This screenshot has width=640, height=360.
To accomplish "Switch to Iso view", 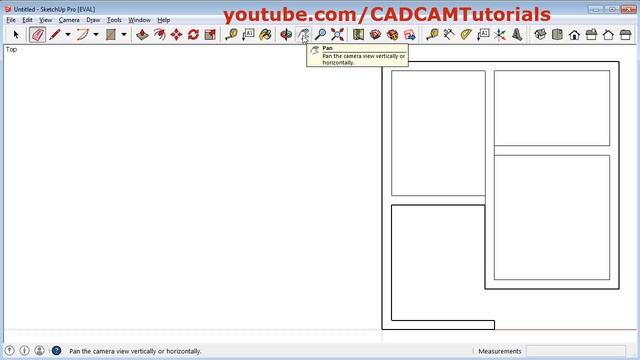I will tap(540, 35).
